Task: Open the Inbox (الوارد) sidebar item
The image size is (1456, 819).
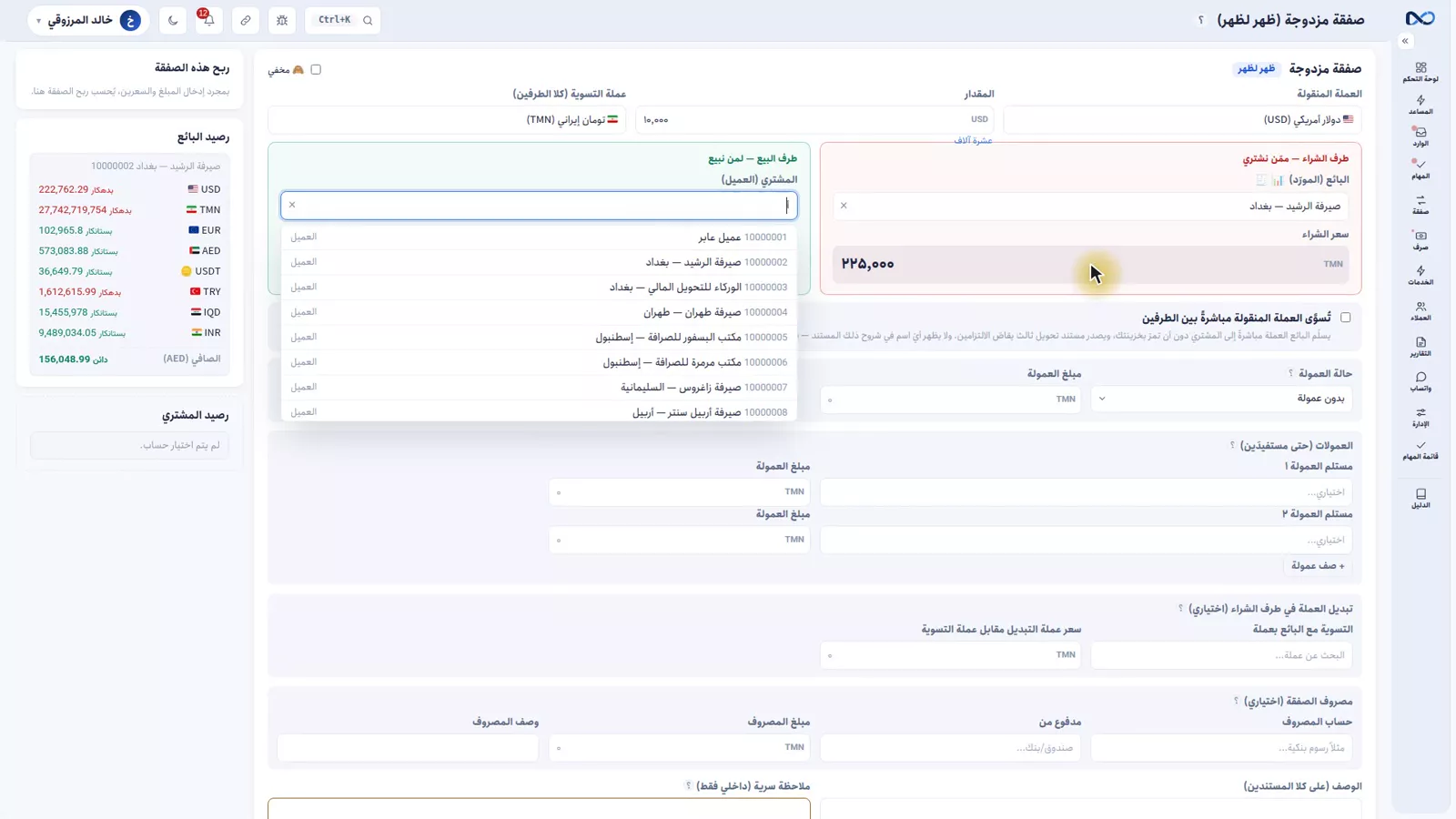Action: (x=1421, y=137)
